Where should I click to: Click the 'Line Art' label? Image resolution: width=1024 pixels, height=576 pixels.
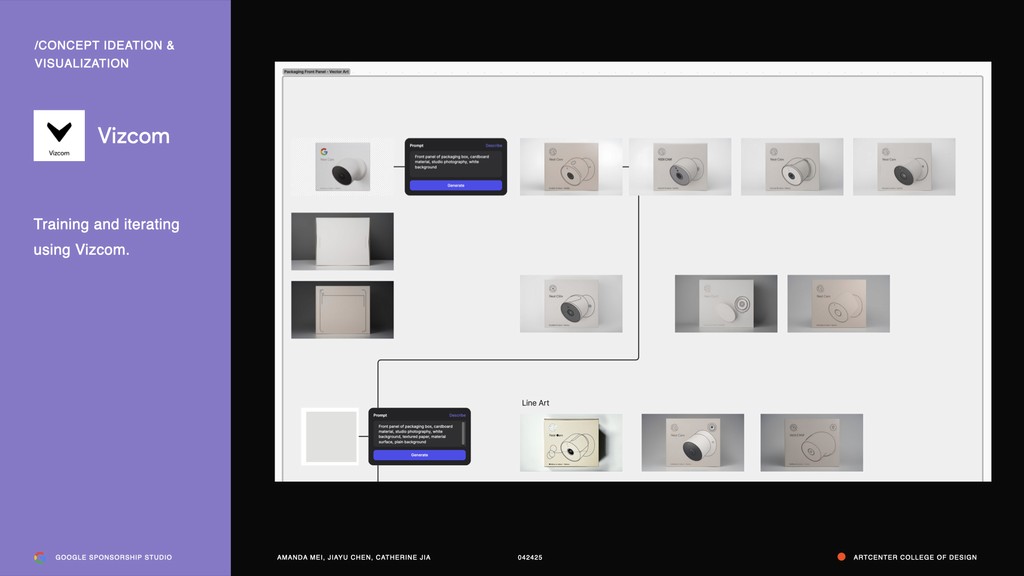pyautogui.click(x=535, y=403)
